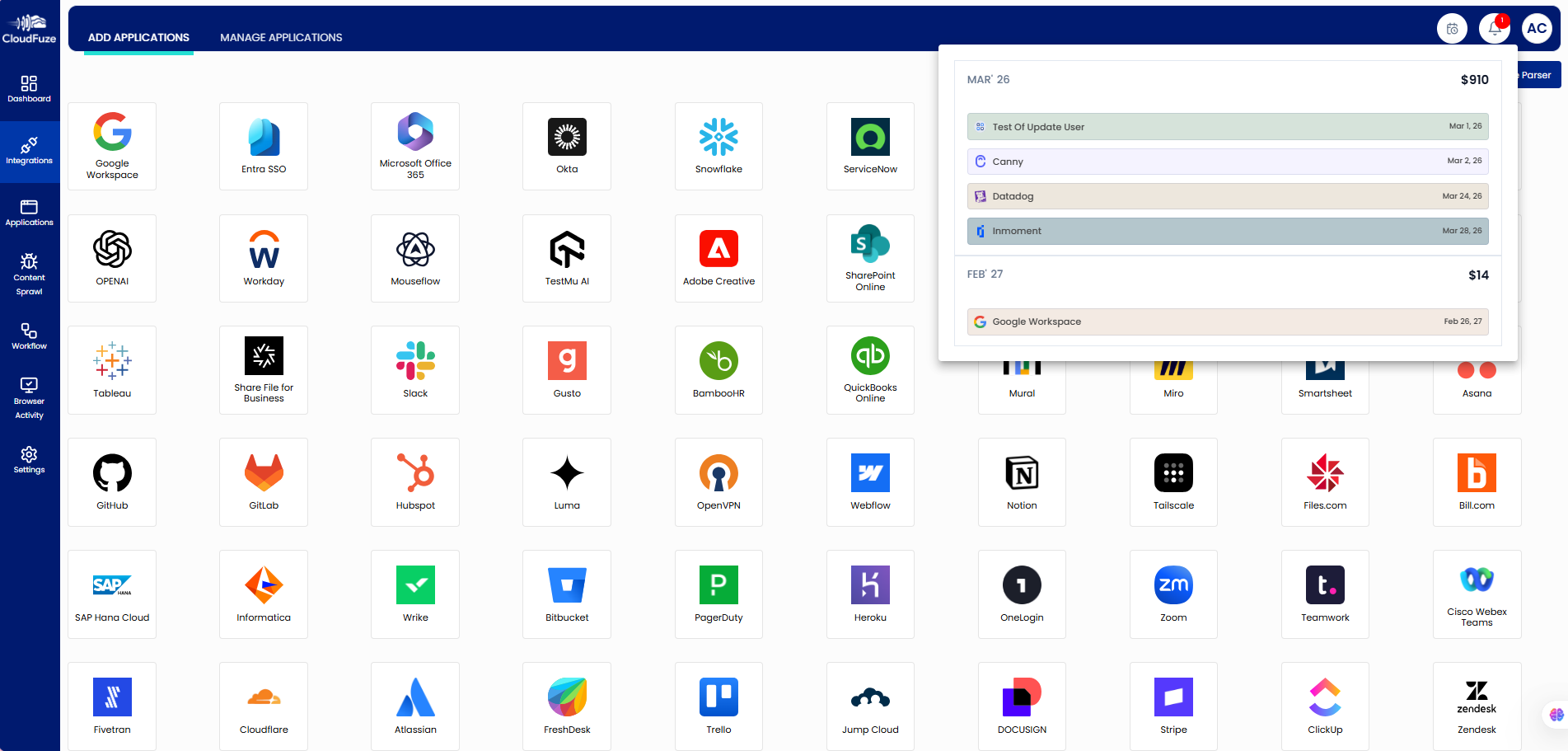Open the Inmoment renewal entry

(1227, 231)
